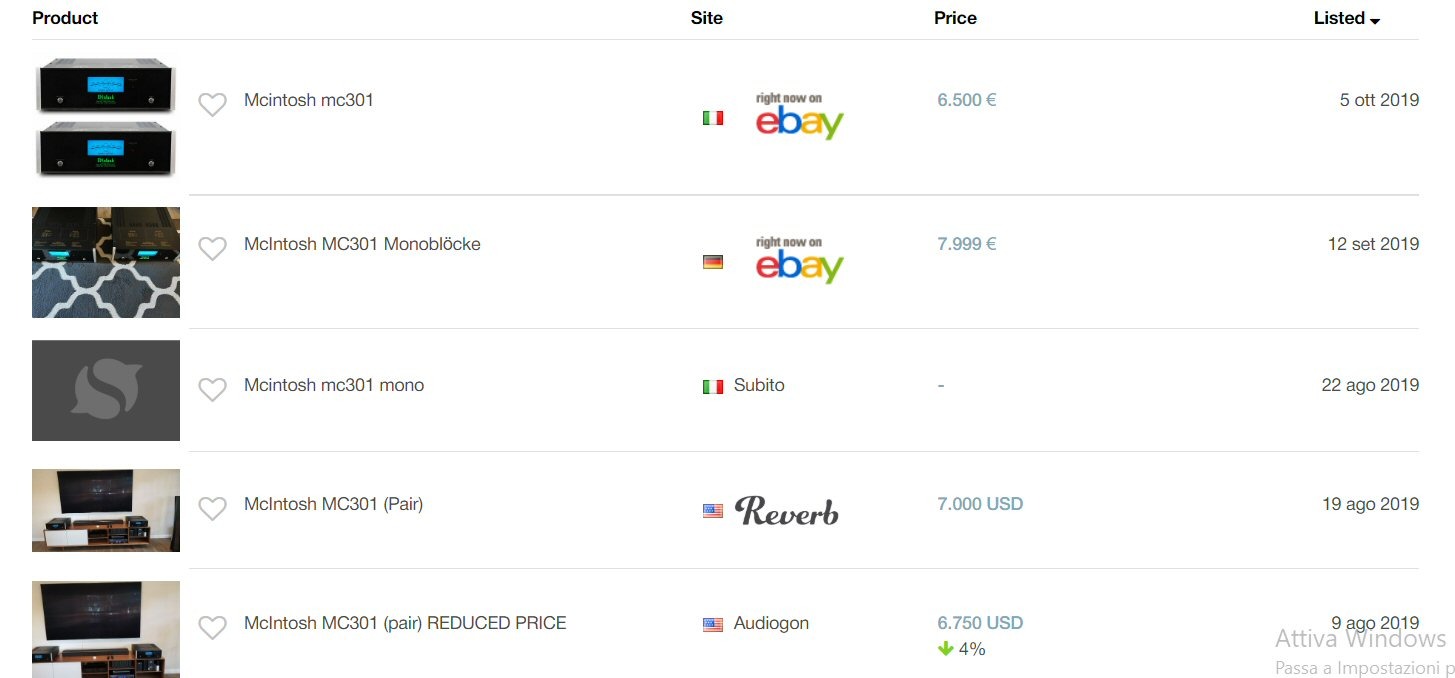
Task: Favorite the Mcintosh mc301 listing heart
Action: 212,104
